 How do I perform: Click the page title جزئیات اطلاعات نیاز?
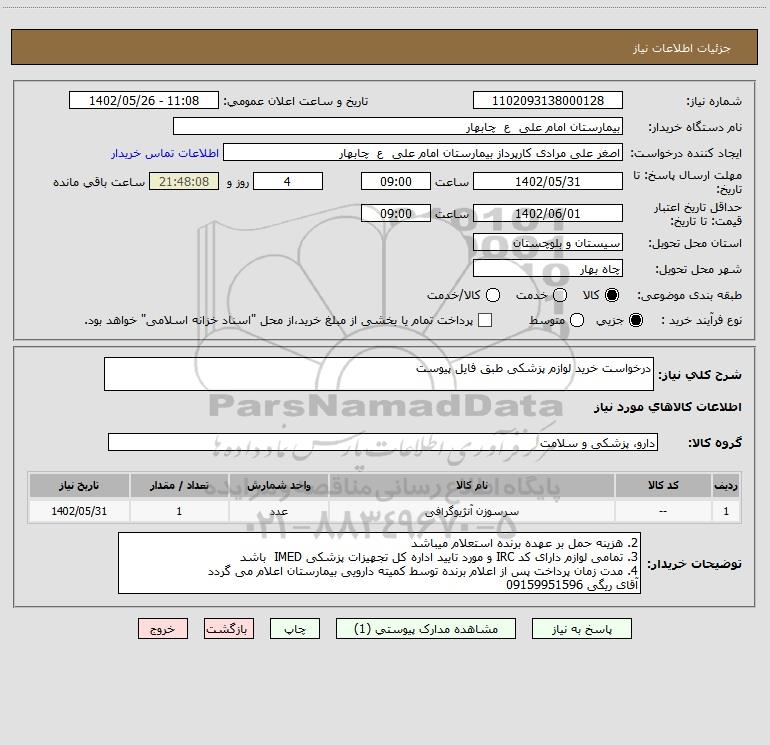tap(682, 48)
